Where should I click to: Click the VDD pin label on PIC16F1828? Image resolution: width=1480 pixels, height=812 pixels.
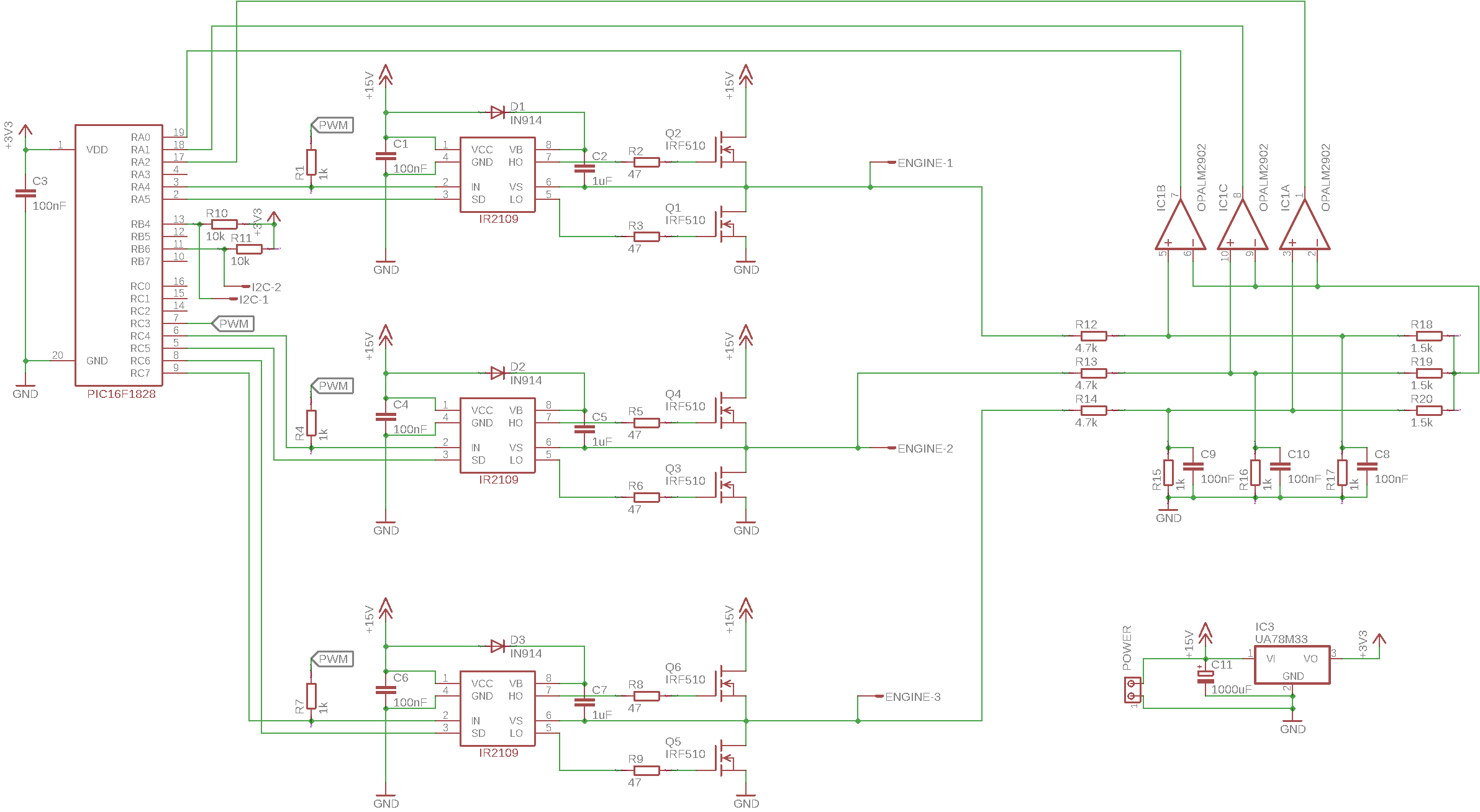pos(97,150)
